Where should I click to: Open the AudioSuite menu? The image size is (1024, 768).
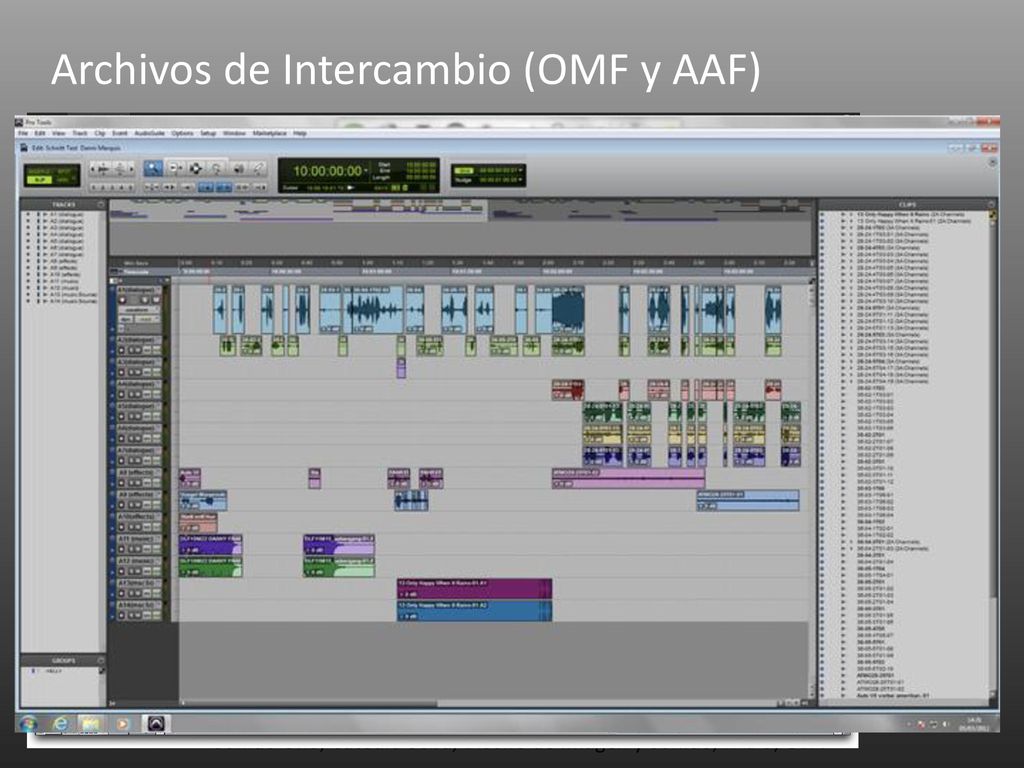(150, 133)
